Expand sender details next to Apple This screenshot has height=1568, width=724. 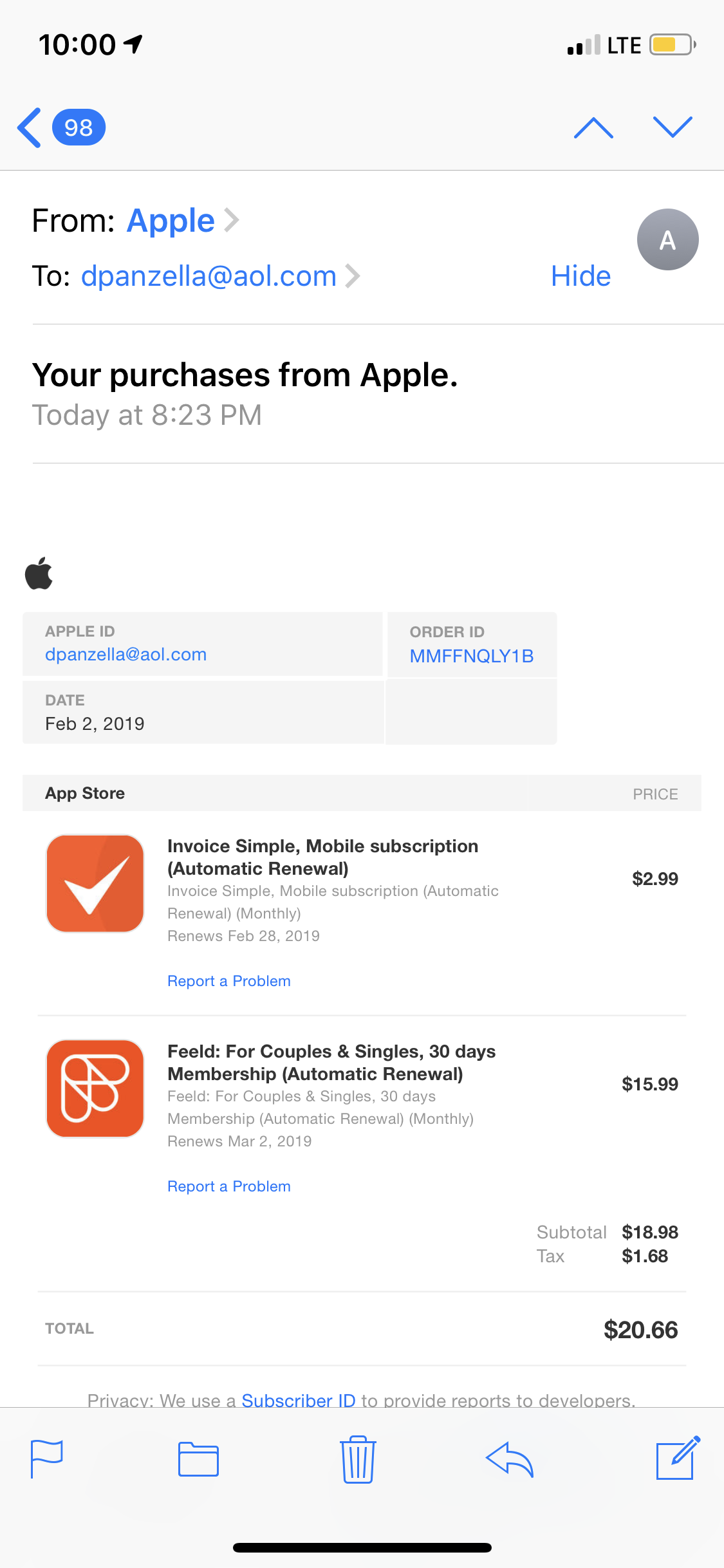pos(232,220)
